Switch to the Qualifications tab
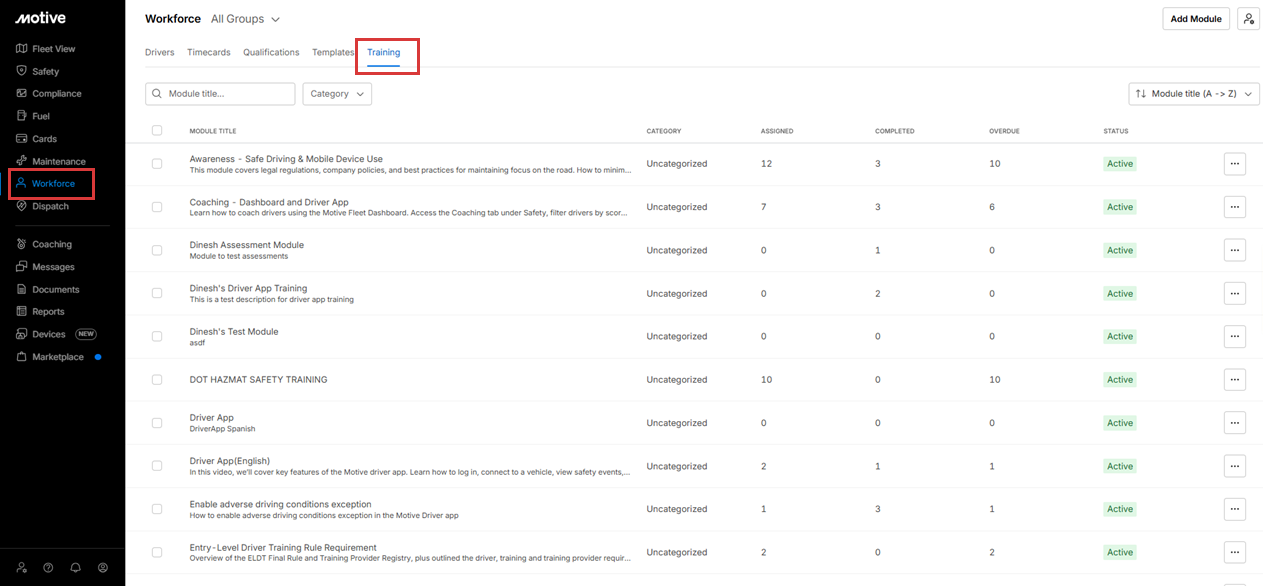Viewport: 1263px width, 586px height. (x=271, y=52)
